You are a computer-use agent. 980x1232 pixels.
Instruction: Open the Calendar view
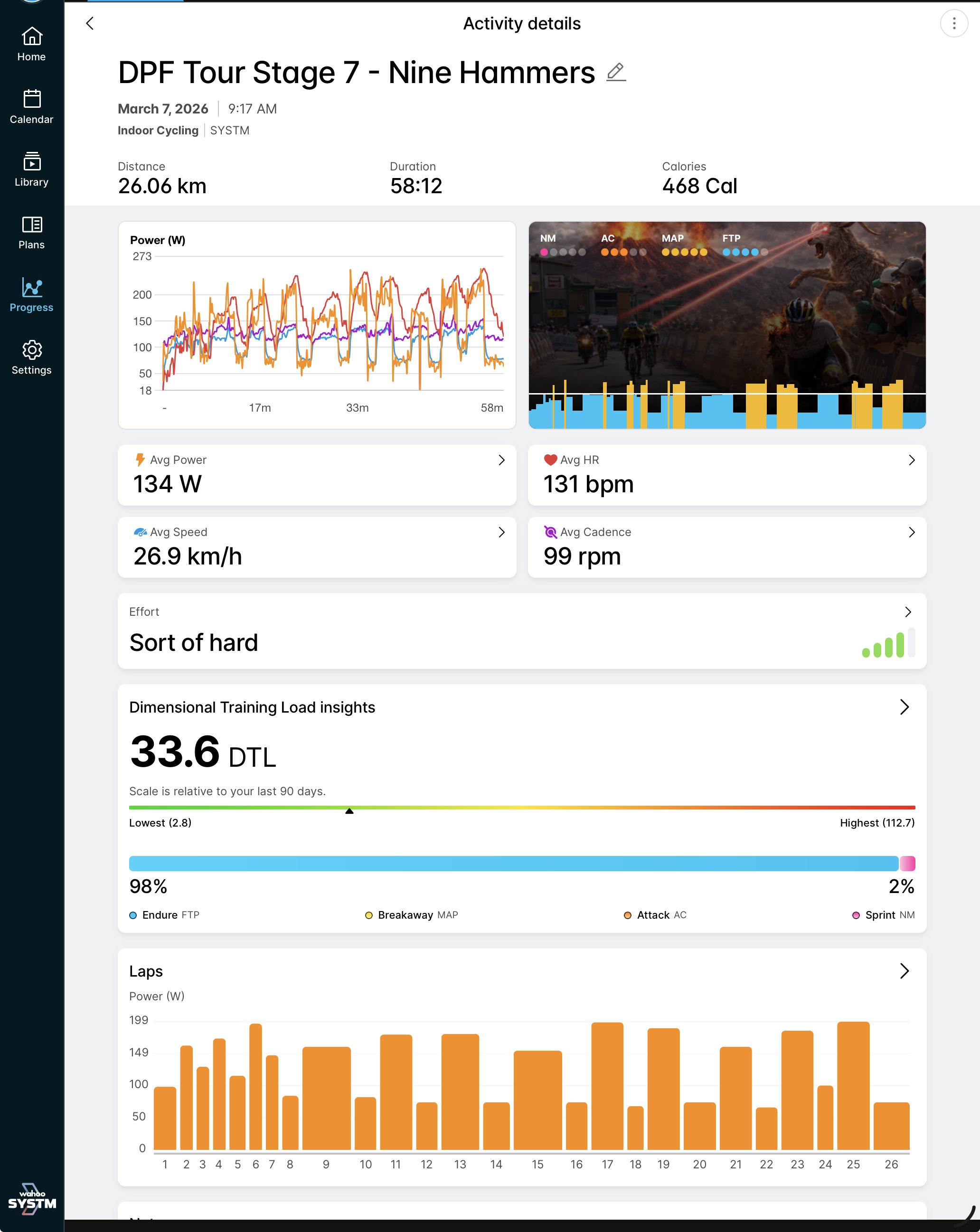pyautogui.click(x=31, y=107)
